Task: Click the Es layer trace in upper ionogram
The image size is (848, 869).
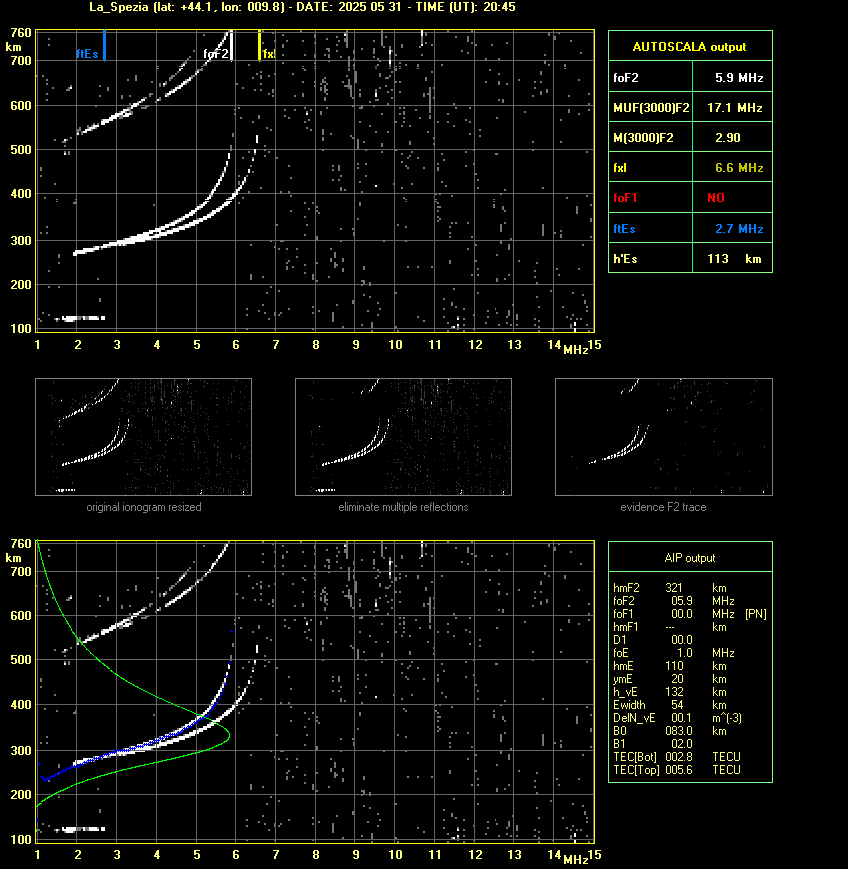Action: click(x=80, y=318)
